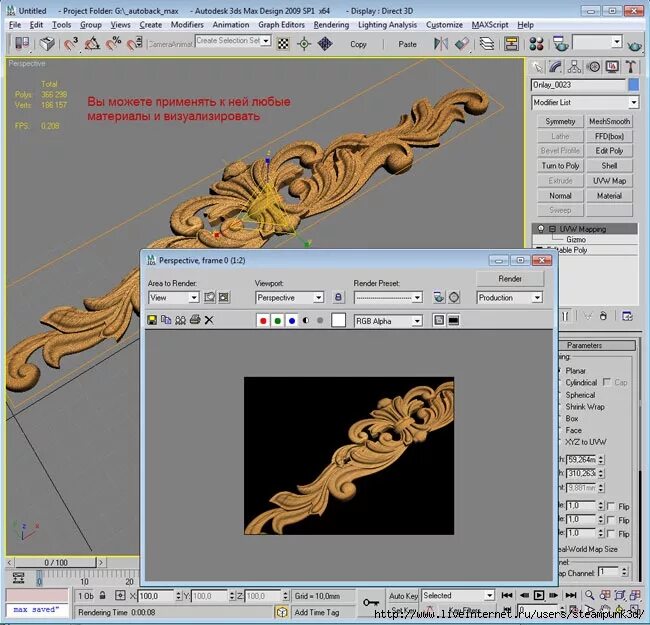Open the Curve Editor icon in toolbar
The height and width of the screenshot is (625, 650).
(x=512, y=44)
